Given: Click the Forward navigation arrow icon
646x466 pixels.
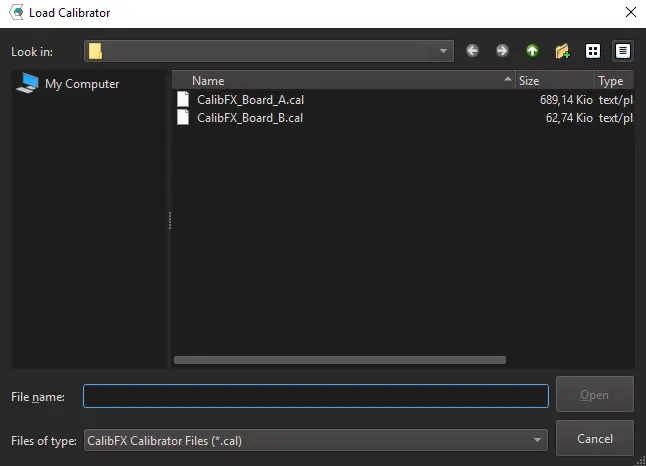Looking at the screenshot, I should [502, 51].
